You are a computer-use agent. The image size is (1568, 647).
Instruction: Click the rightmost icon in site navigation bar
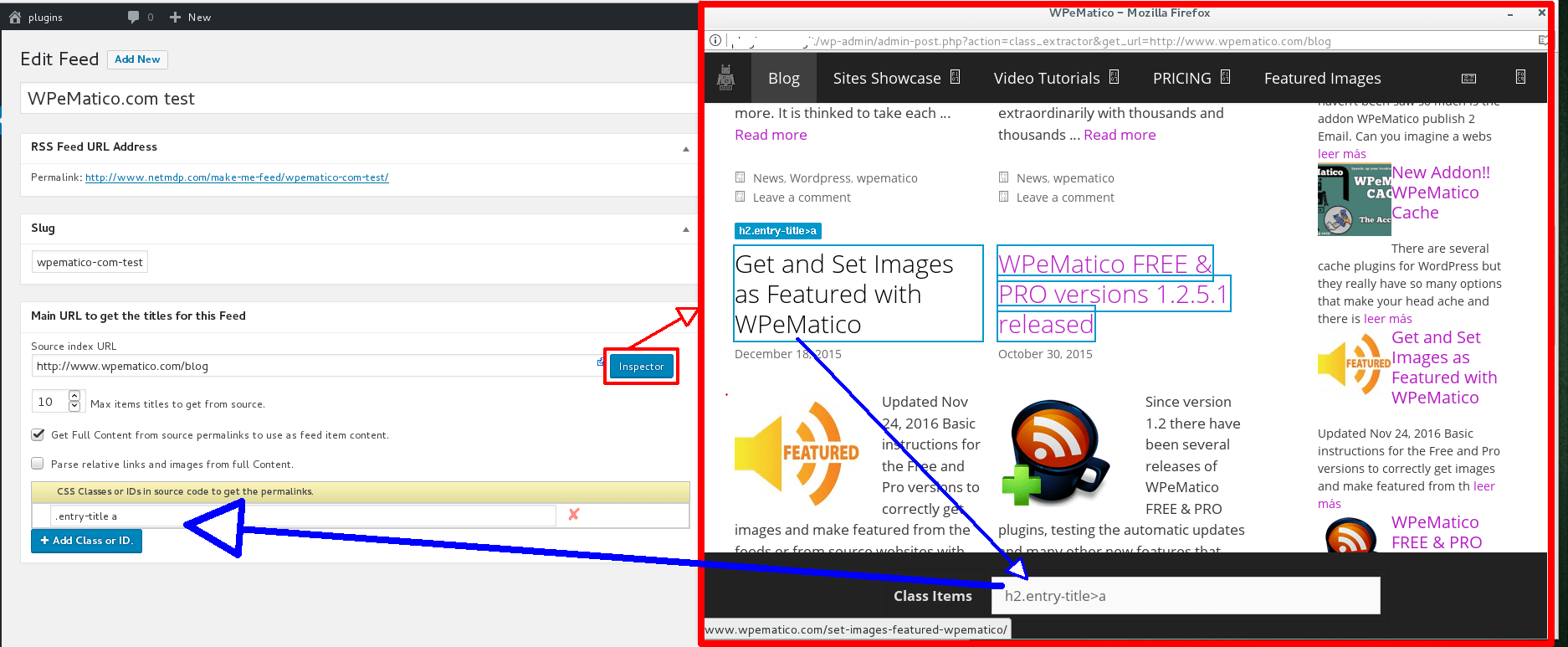pyautogui.click(x=1520, y=77)
